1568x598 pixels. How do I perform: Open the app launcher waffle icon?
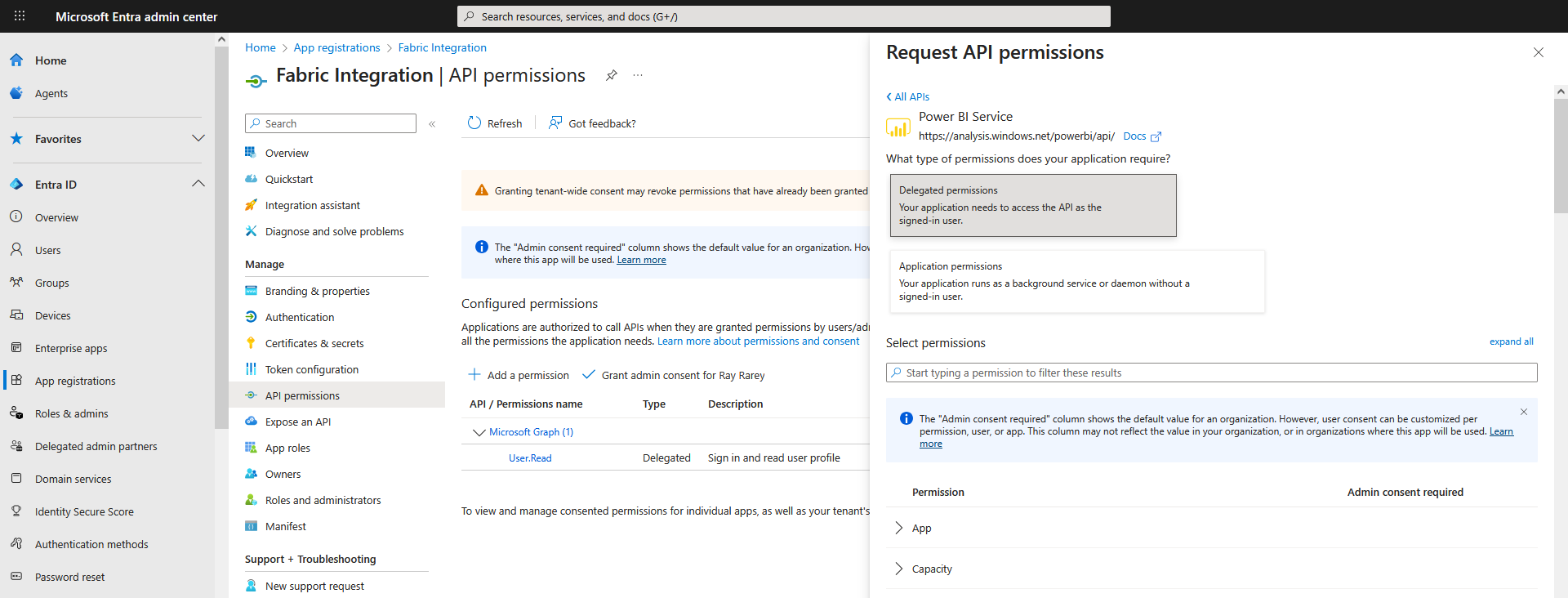(20, 16)
